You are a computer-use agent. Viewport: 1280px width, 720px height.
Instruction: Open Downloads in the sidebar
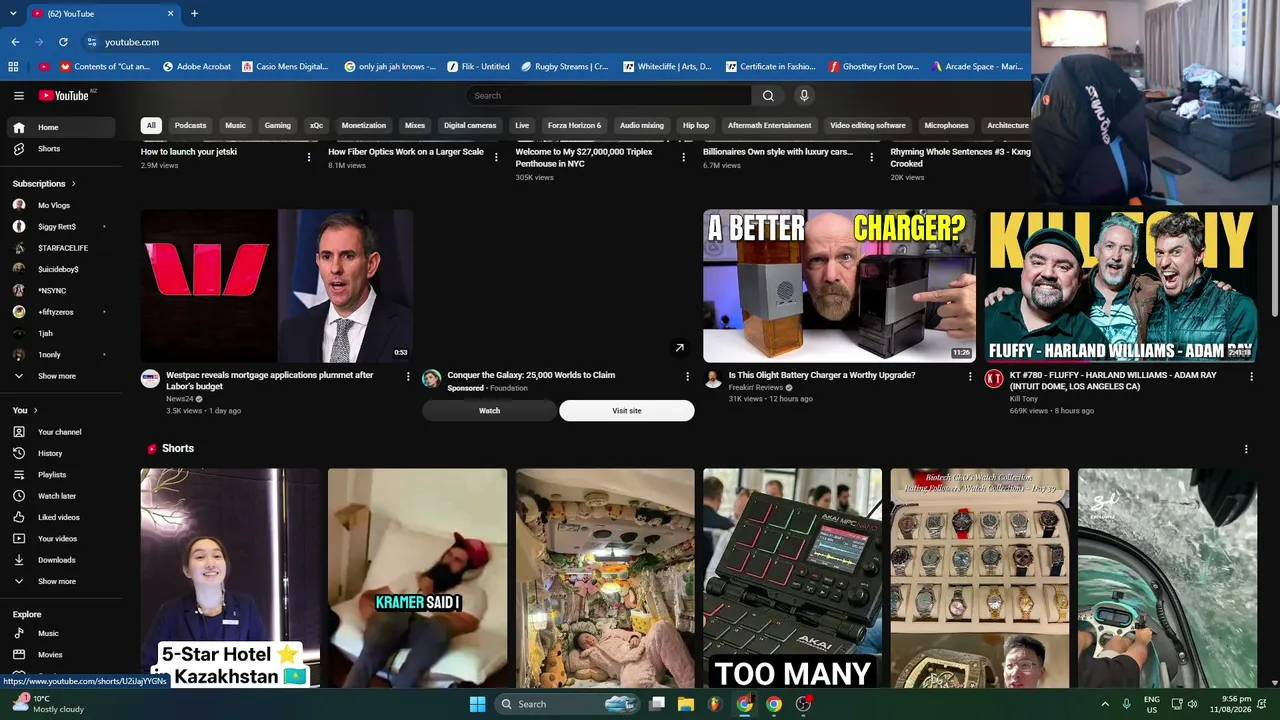pos(60,560)
